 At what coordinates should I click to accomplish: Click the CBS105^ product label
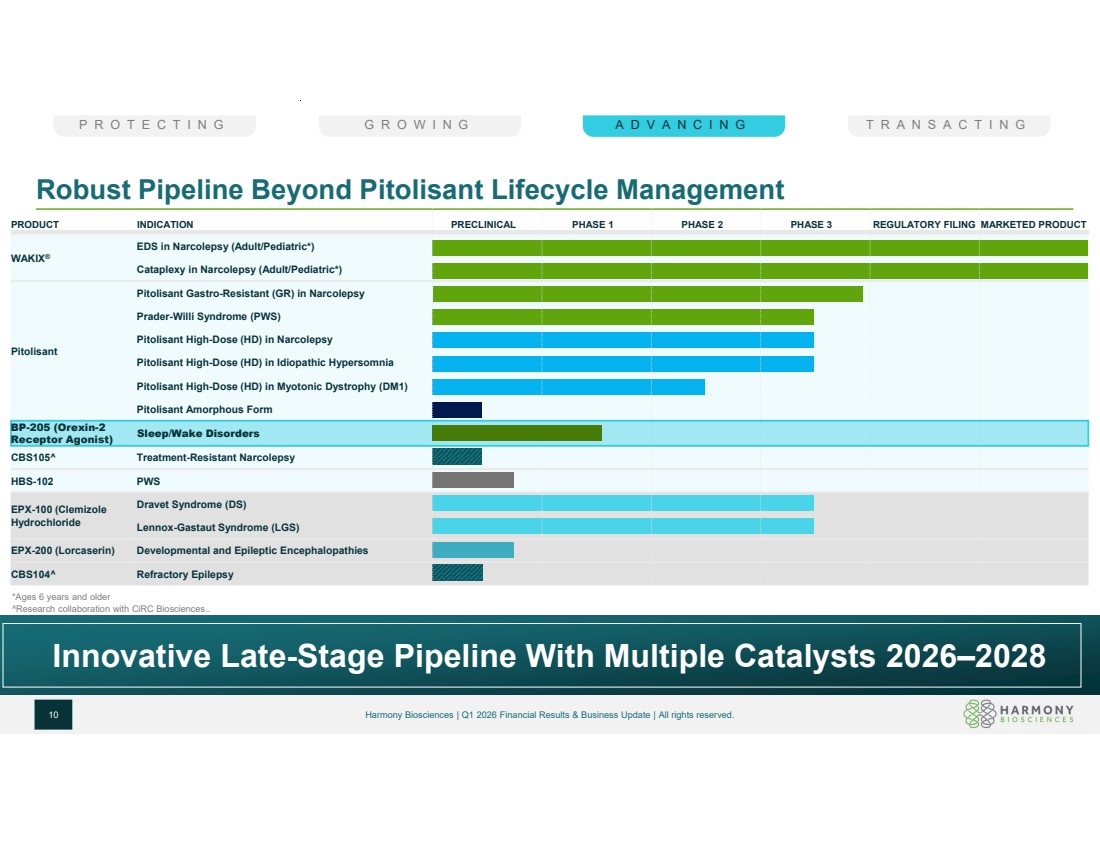(33, 457)
